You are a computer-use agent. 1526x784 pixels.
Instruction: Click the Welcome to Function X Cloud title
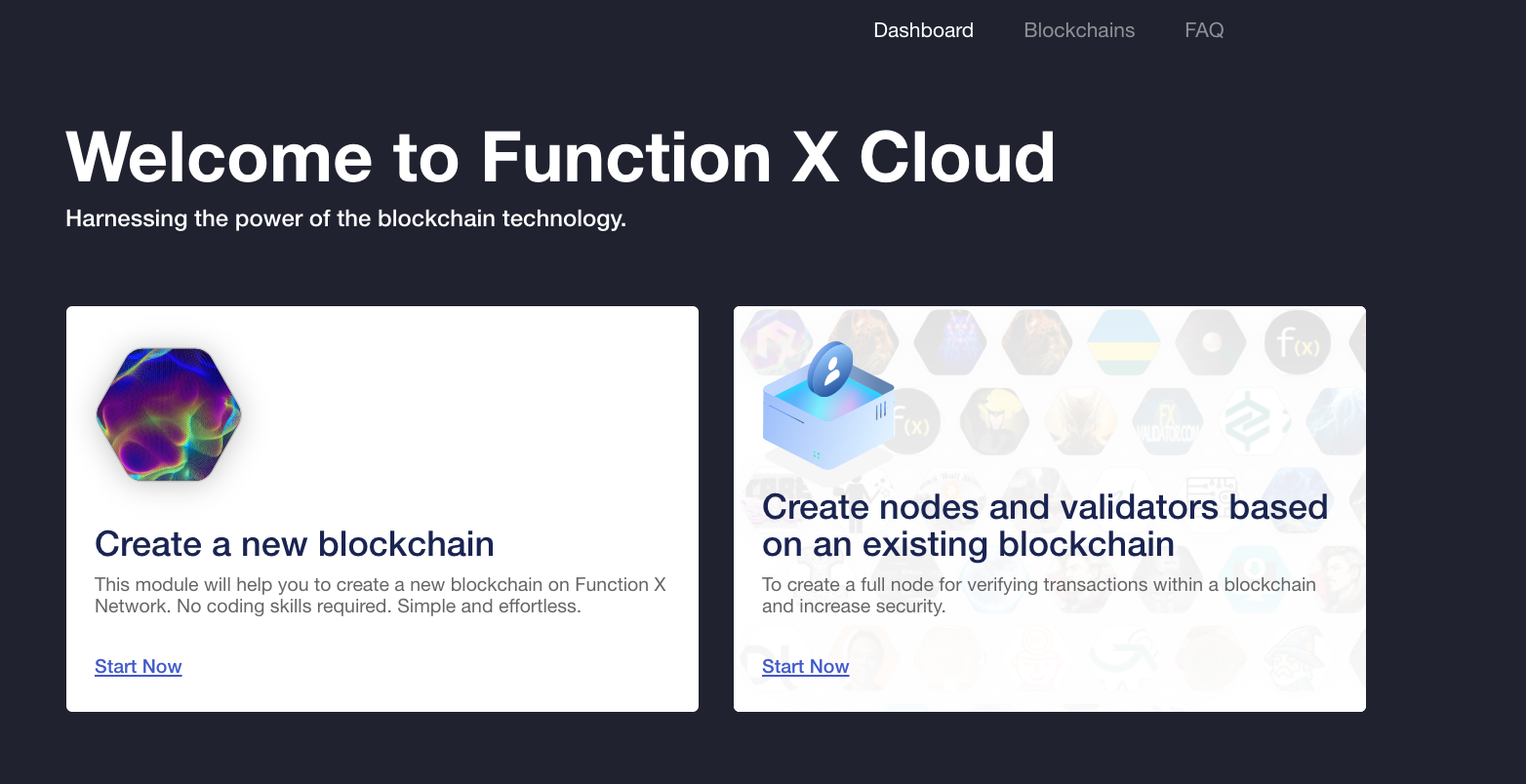pyautogui.click(x=561, y=157)
